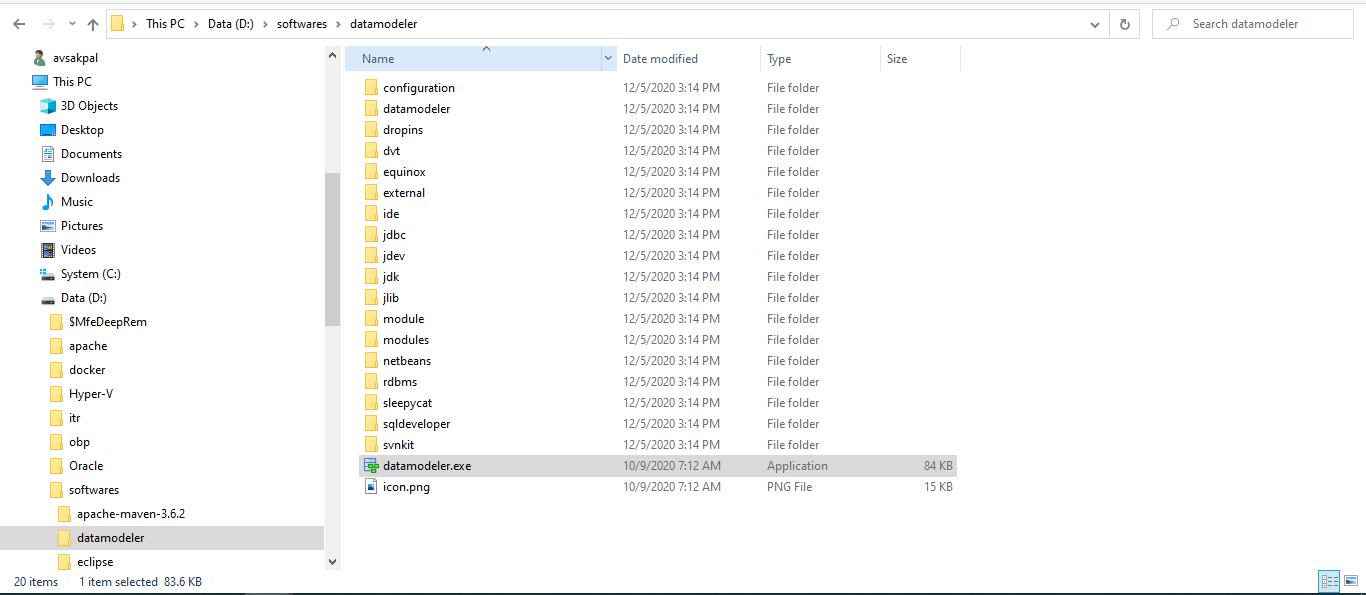Select the equinox folder icon

click(371, 172)
